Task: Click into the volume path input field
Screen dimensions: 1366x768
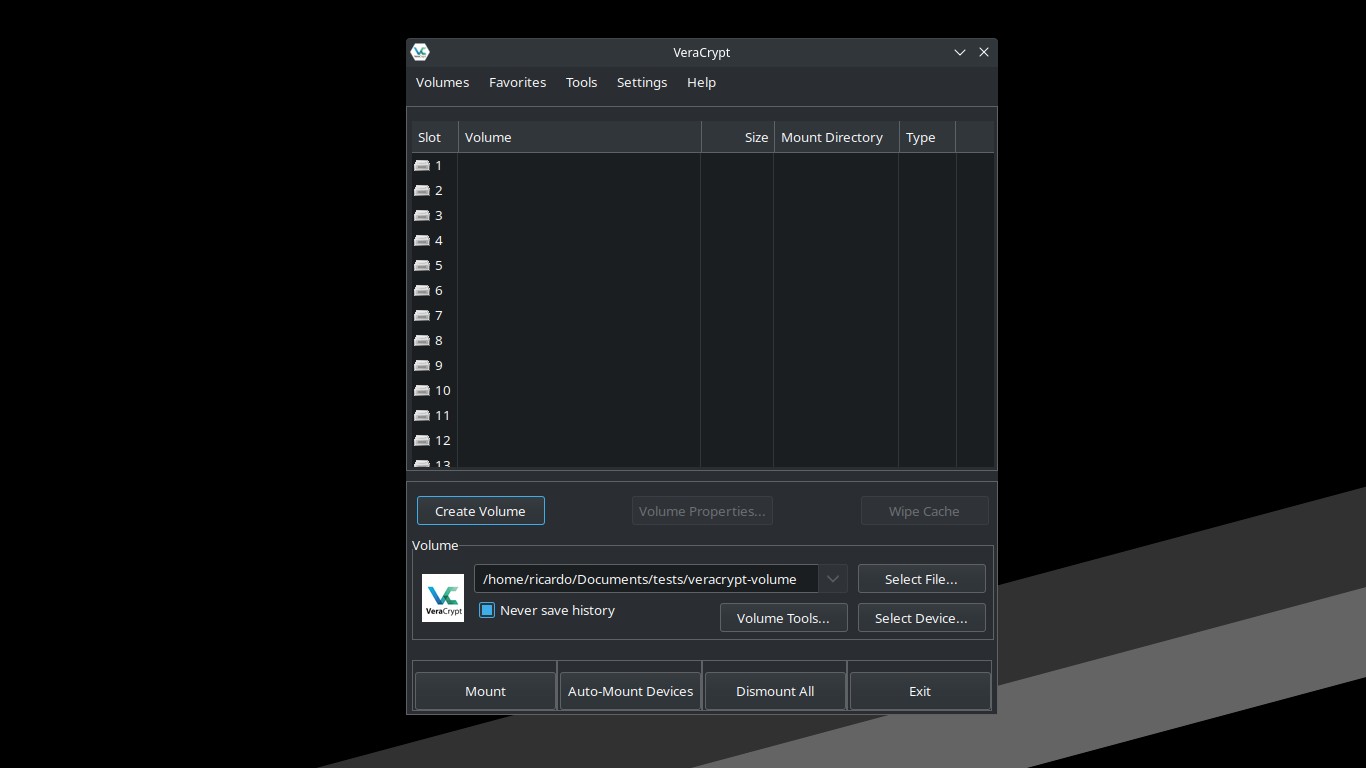Action: tap(646, 579)
